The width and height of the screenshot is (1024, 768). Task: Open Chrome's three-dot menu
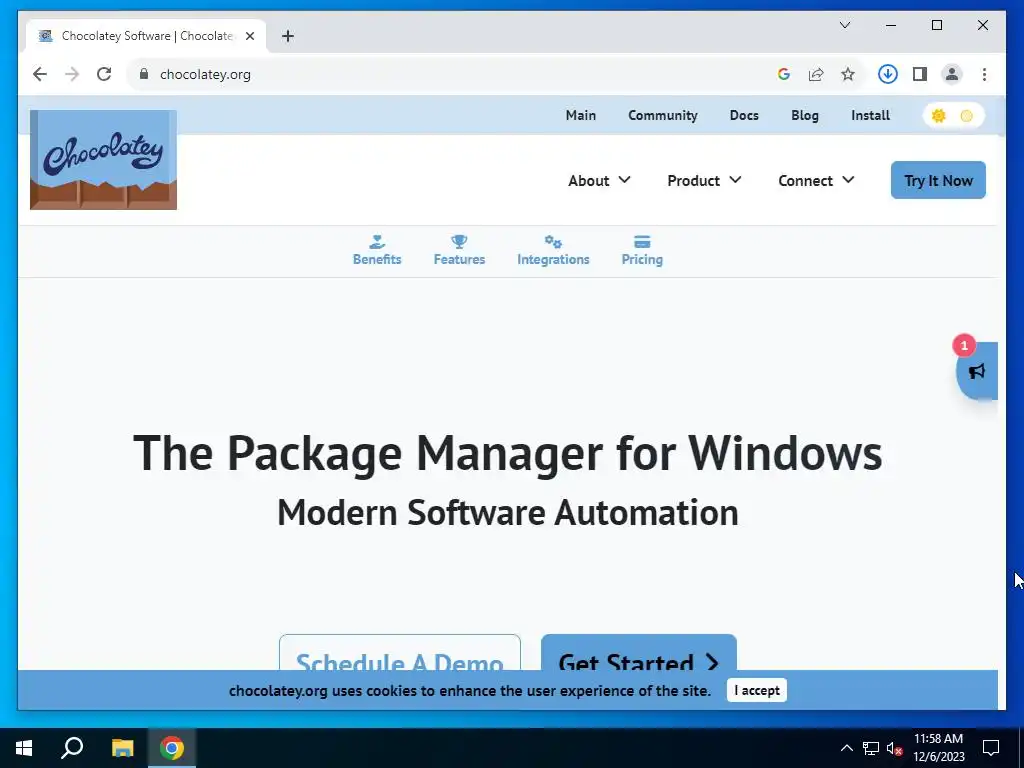point(984,74)
